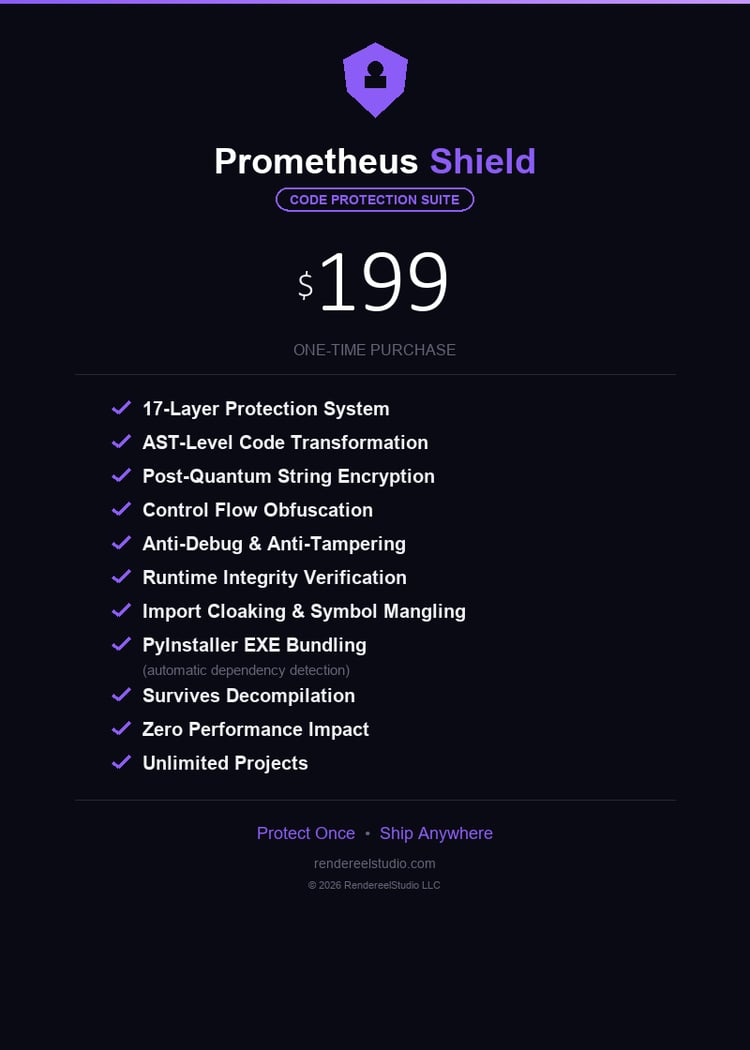
Task: Click the Ship Anywhere tagline text
Action: pos(436,833)
